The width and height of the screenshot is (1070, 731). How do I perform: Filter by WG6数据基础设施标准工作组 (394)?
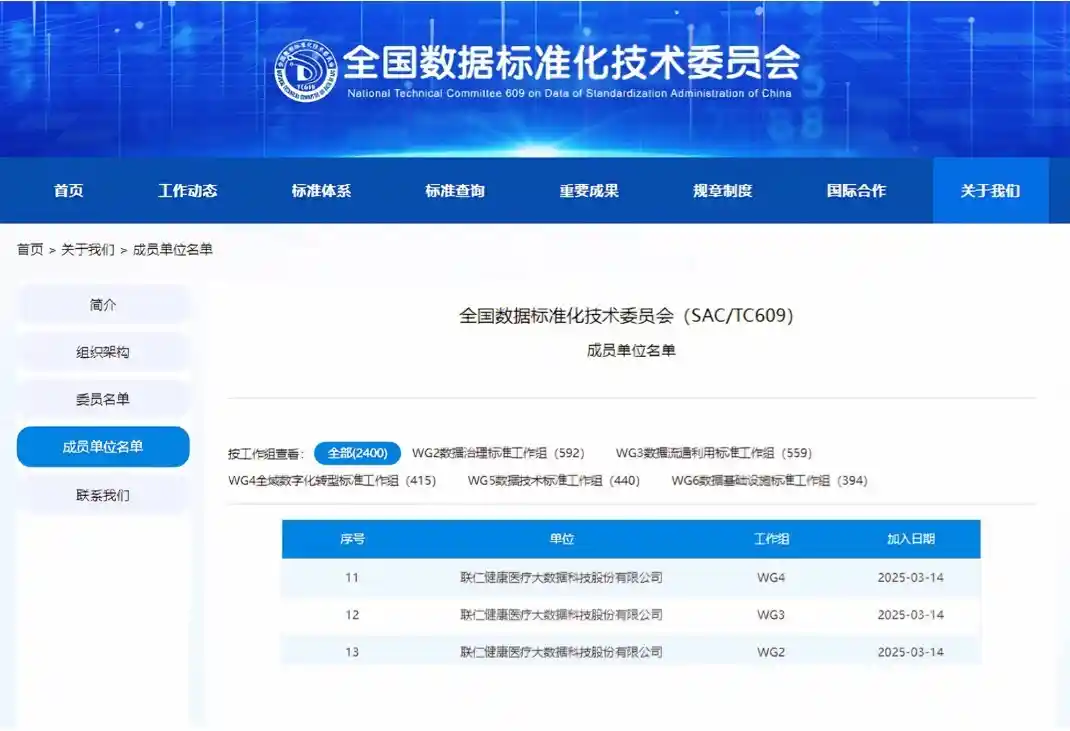(769, 481)
